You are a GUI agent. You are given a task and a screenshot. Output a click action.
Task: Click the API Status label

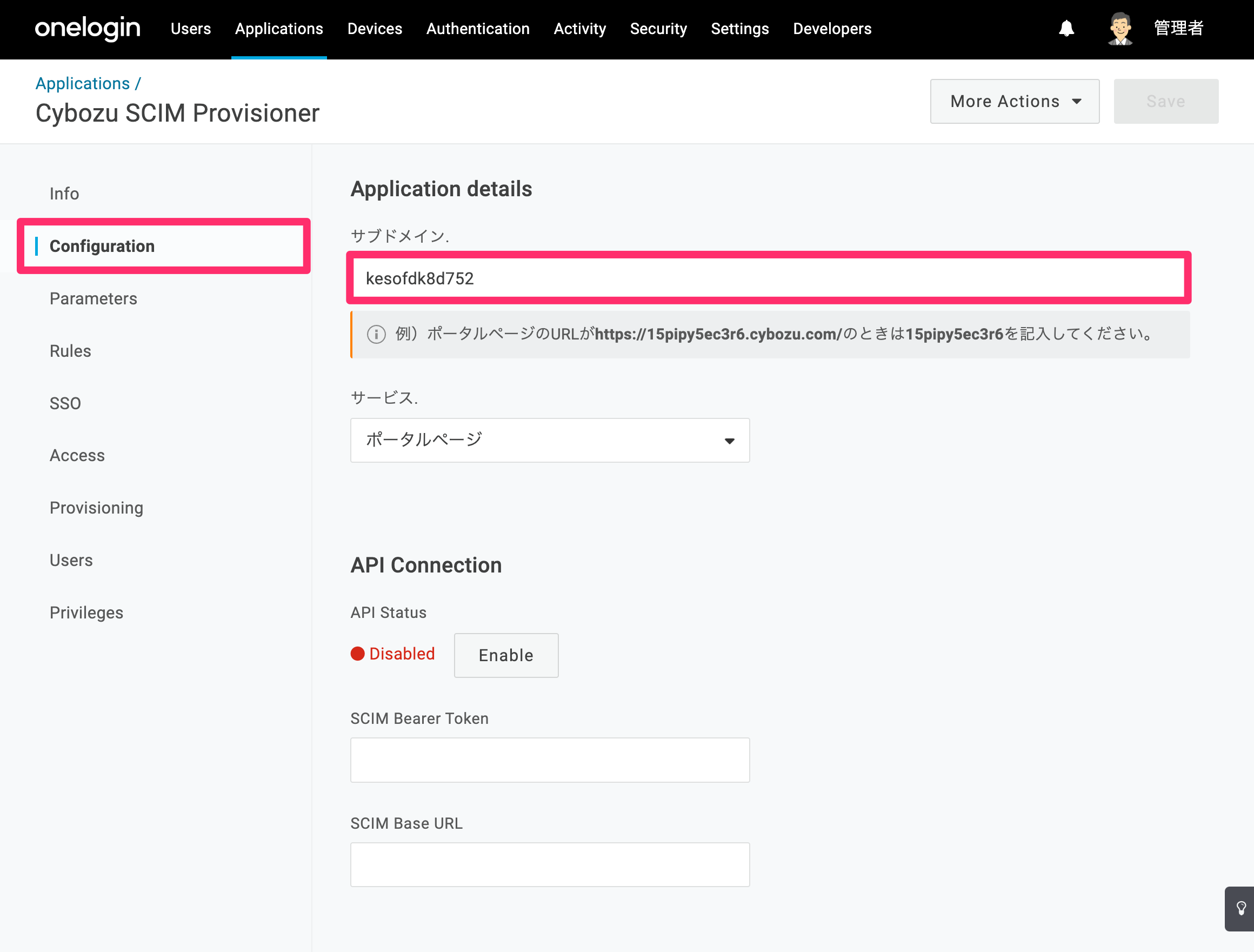pos(388,613)
